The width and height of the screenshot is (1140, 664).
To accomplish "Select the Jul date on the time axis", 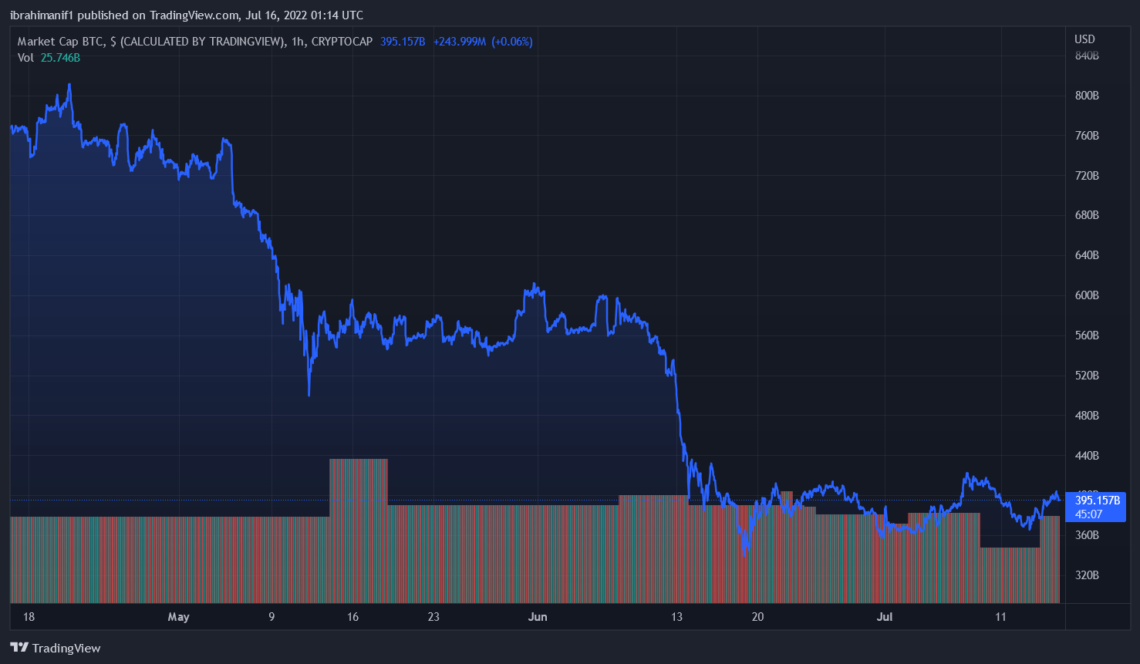I will click(884, 617).
